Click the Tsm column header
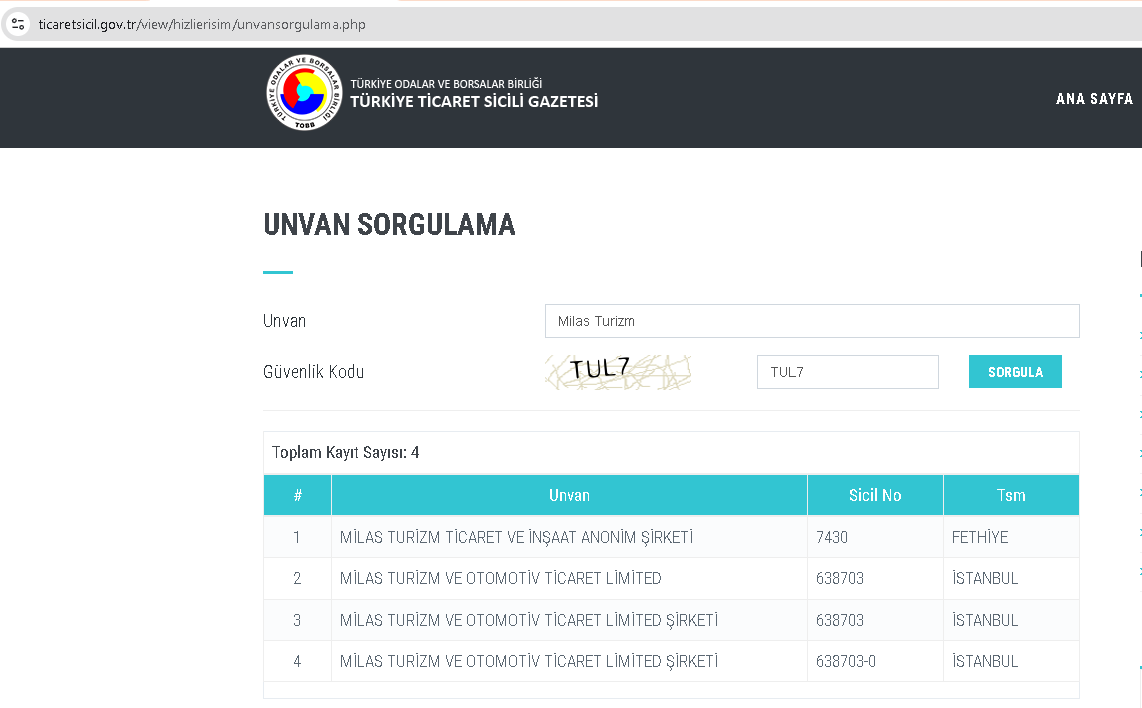Image resolution: width=1142 pixels, height=708 pixels. [1011, 495]
